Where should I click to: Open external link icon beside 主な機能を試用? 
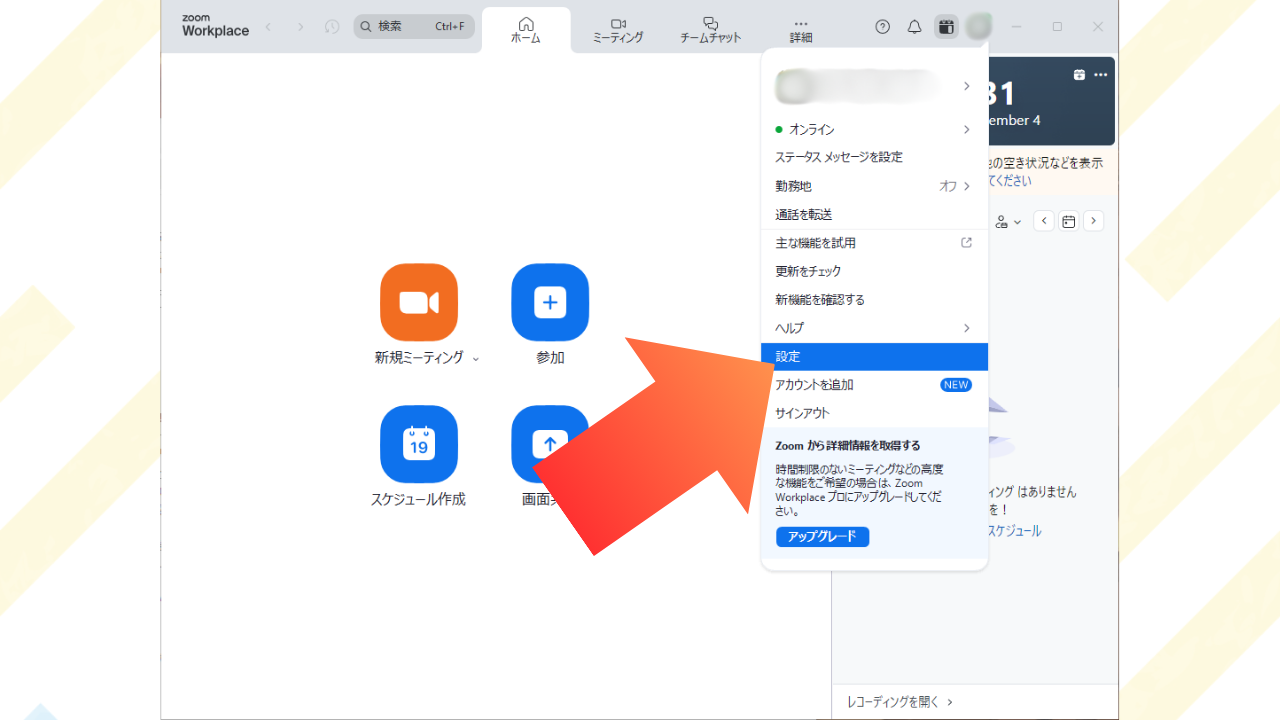pyautogui.click(x=966, y=243)
